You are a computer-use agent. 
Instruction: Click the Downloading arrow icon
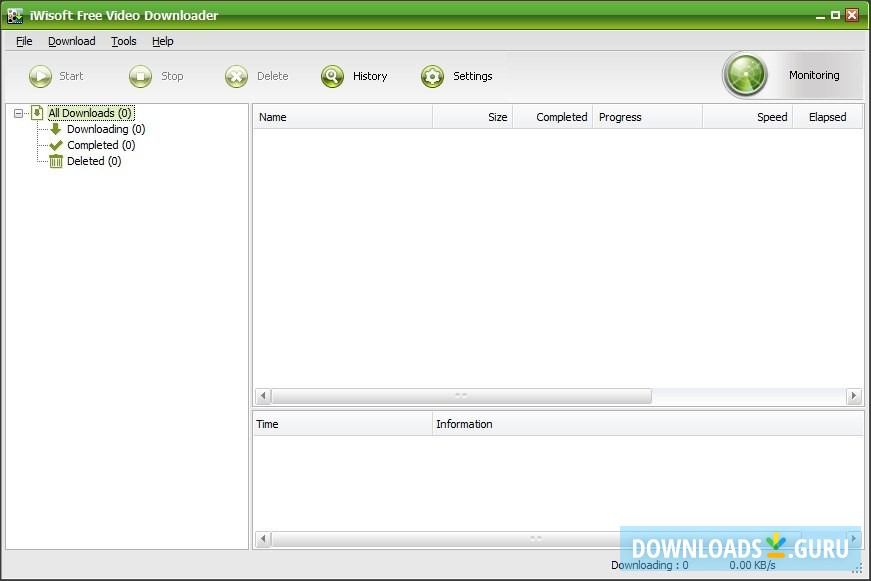tap(56, 129)
